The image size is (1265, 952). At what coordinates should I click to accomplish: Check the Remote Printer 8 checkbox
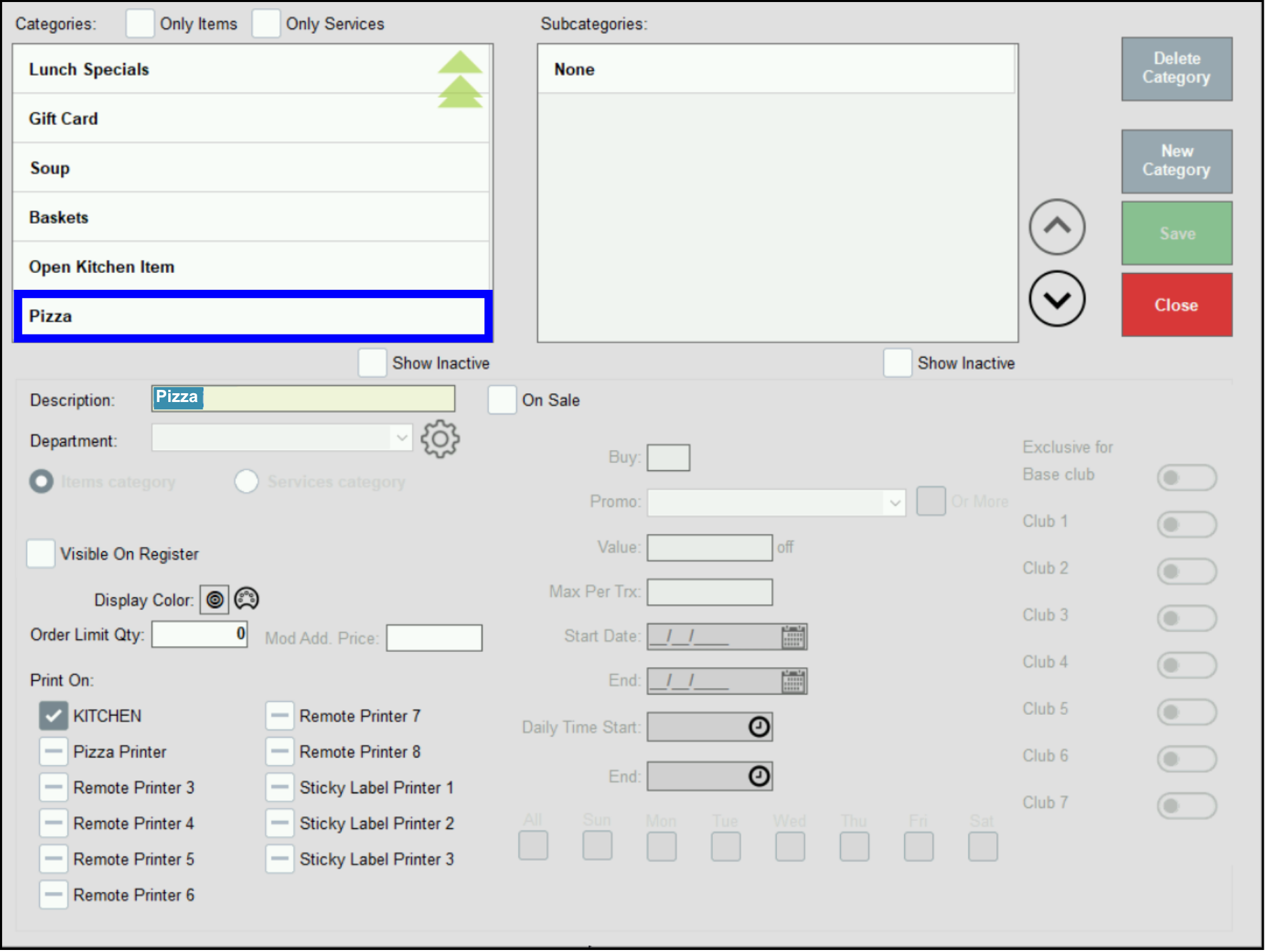[x=280, y=751]
